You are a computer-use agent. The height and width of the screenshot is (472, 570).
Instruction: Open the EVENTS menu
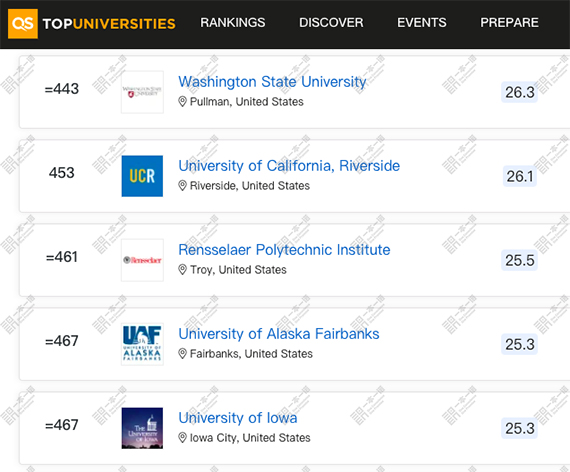422,23
